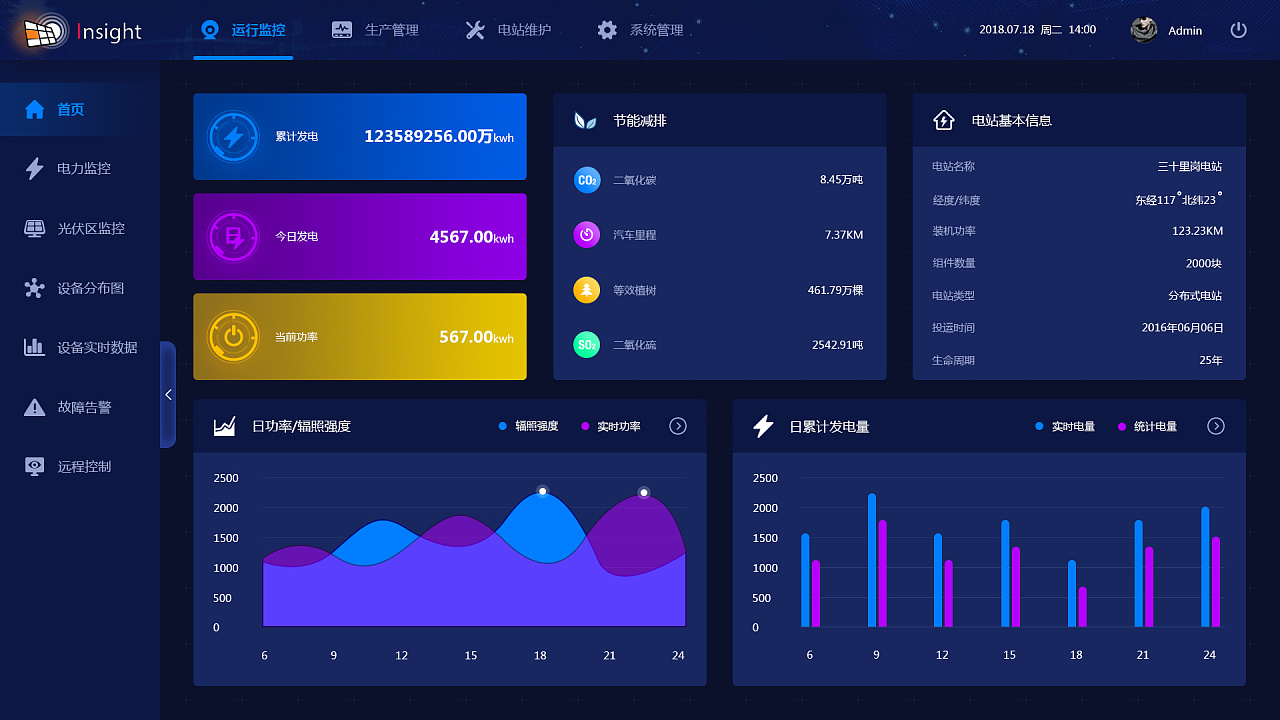Image resolution: width=1280 pixels, height=720 pixels.
Task: Click the blue bar at hour 9
Action: (872, 560)
